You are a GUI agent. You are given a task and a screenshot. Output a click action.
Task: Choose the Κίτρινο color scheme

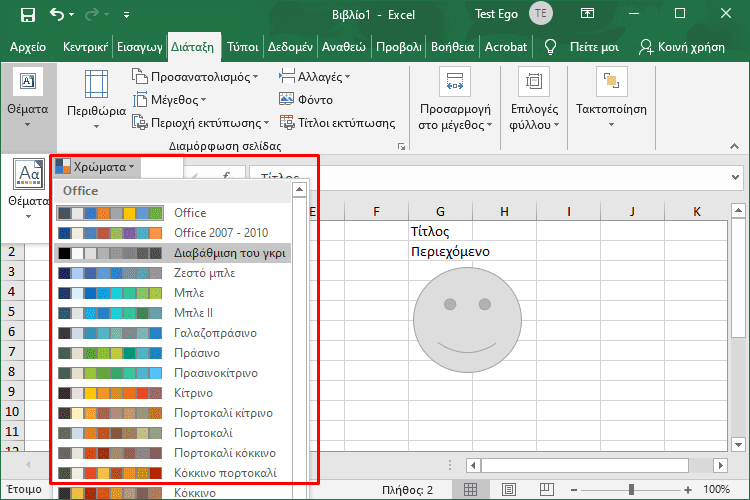pyautogui.click(x=173, y=393)
